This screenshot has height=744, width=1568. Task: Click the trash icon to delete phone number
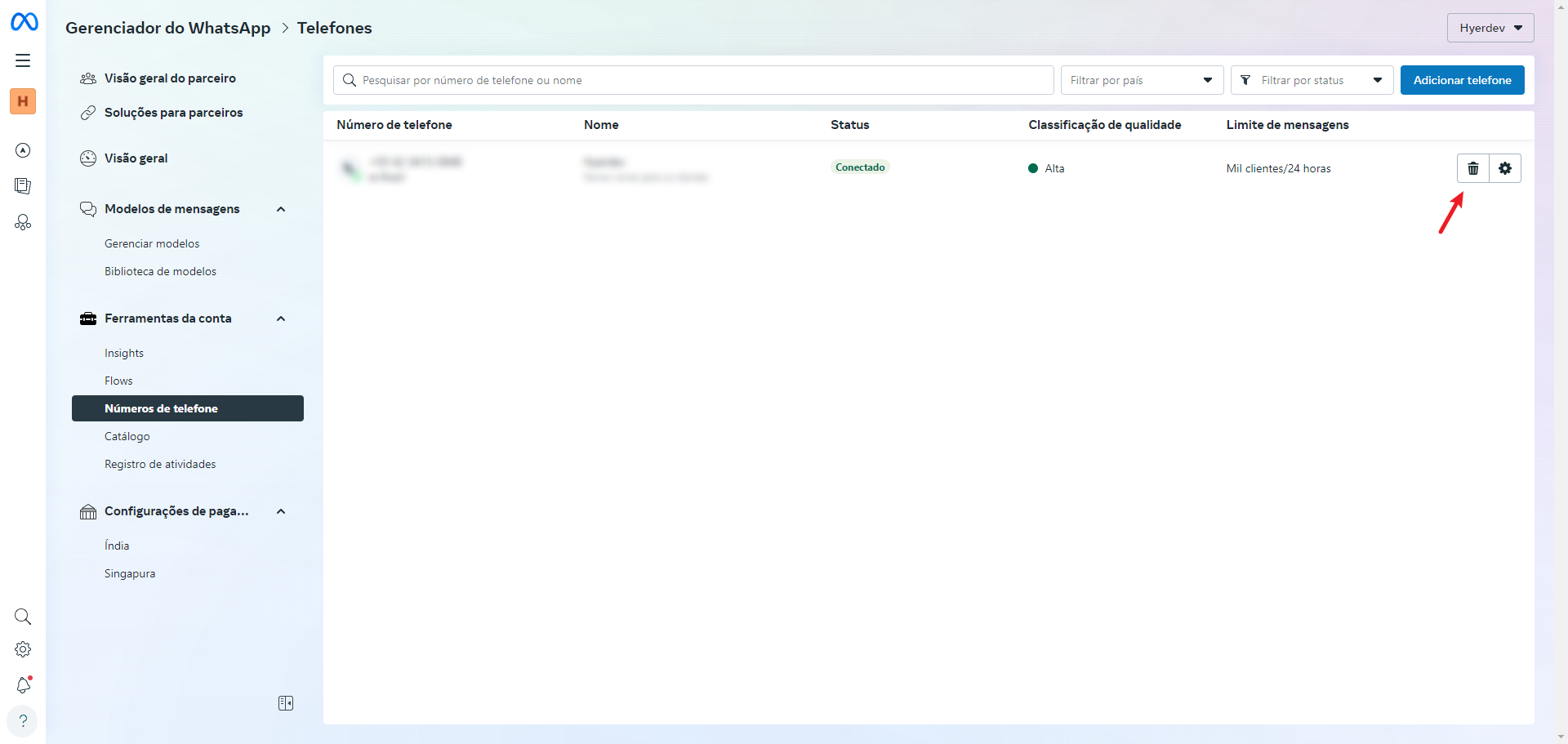click(x=1472, y=168)
